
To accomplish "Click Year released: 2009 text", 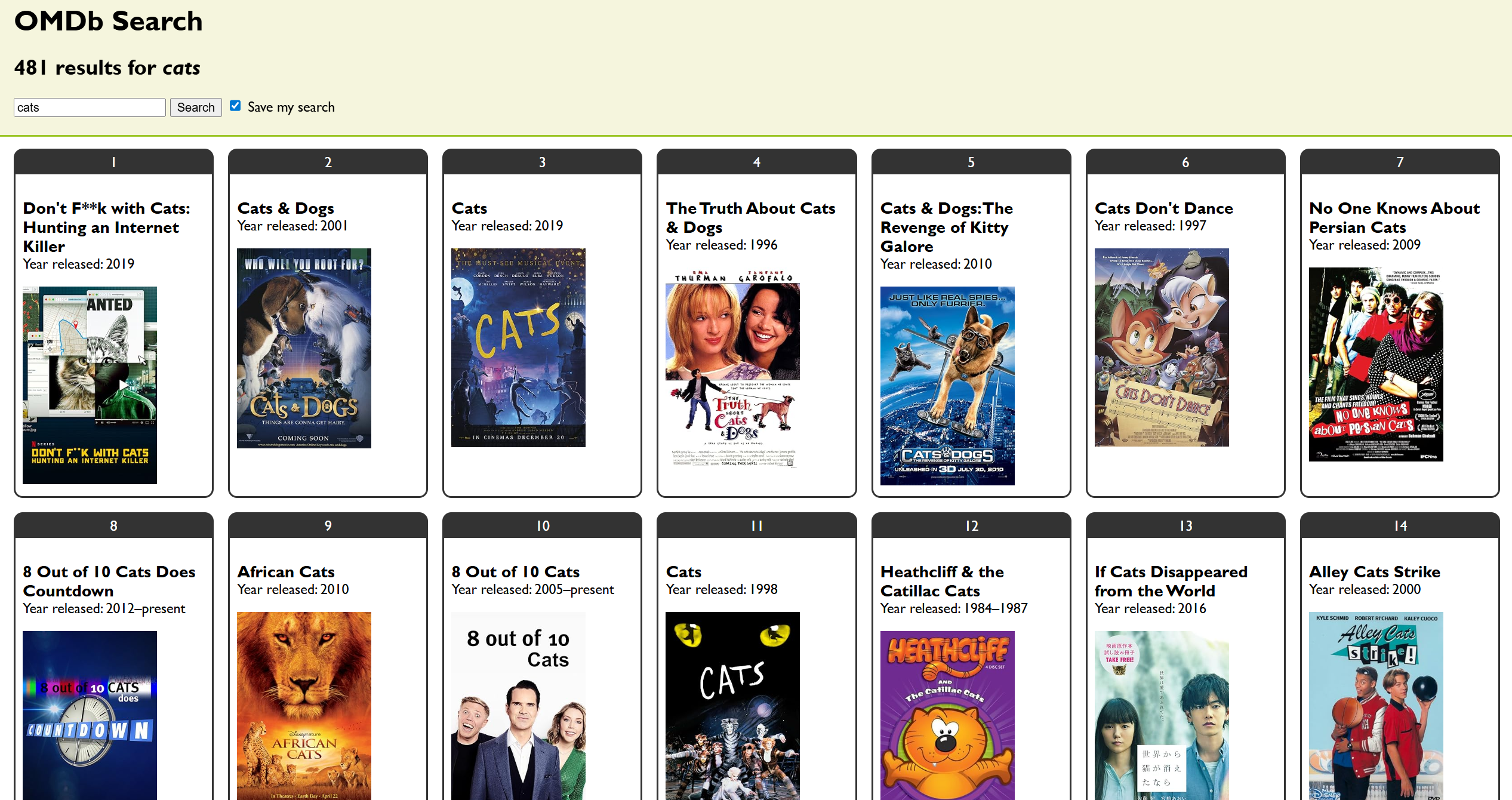I will 1365,245.
